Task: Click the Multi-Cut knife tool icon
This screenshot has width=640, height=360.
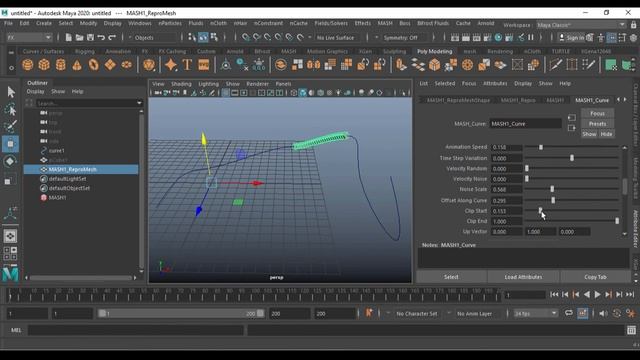Action: tap(556, 65)
